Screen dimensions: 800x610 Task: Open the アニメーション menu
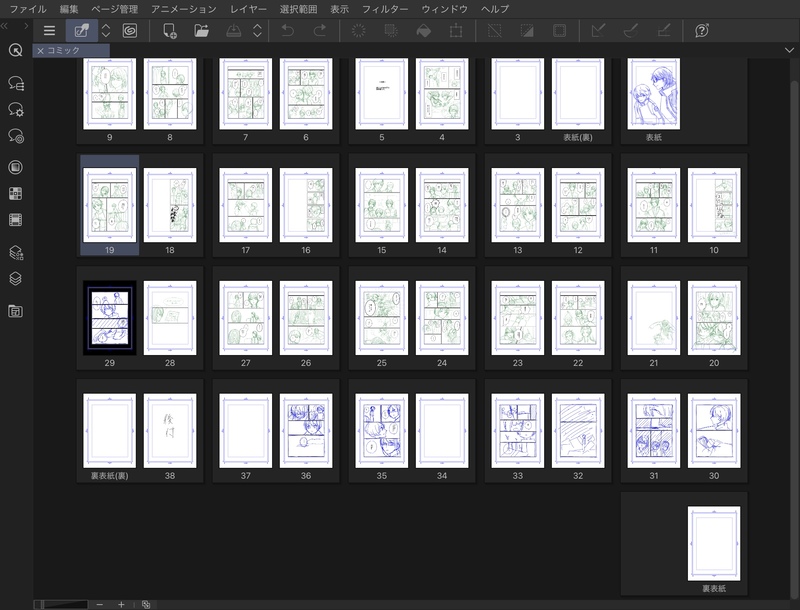click(184, 9)
